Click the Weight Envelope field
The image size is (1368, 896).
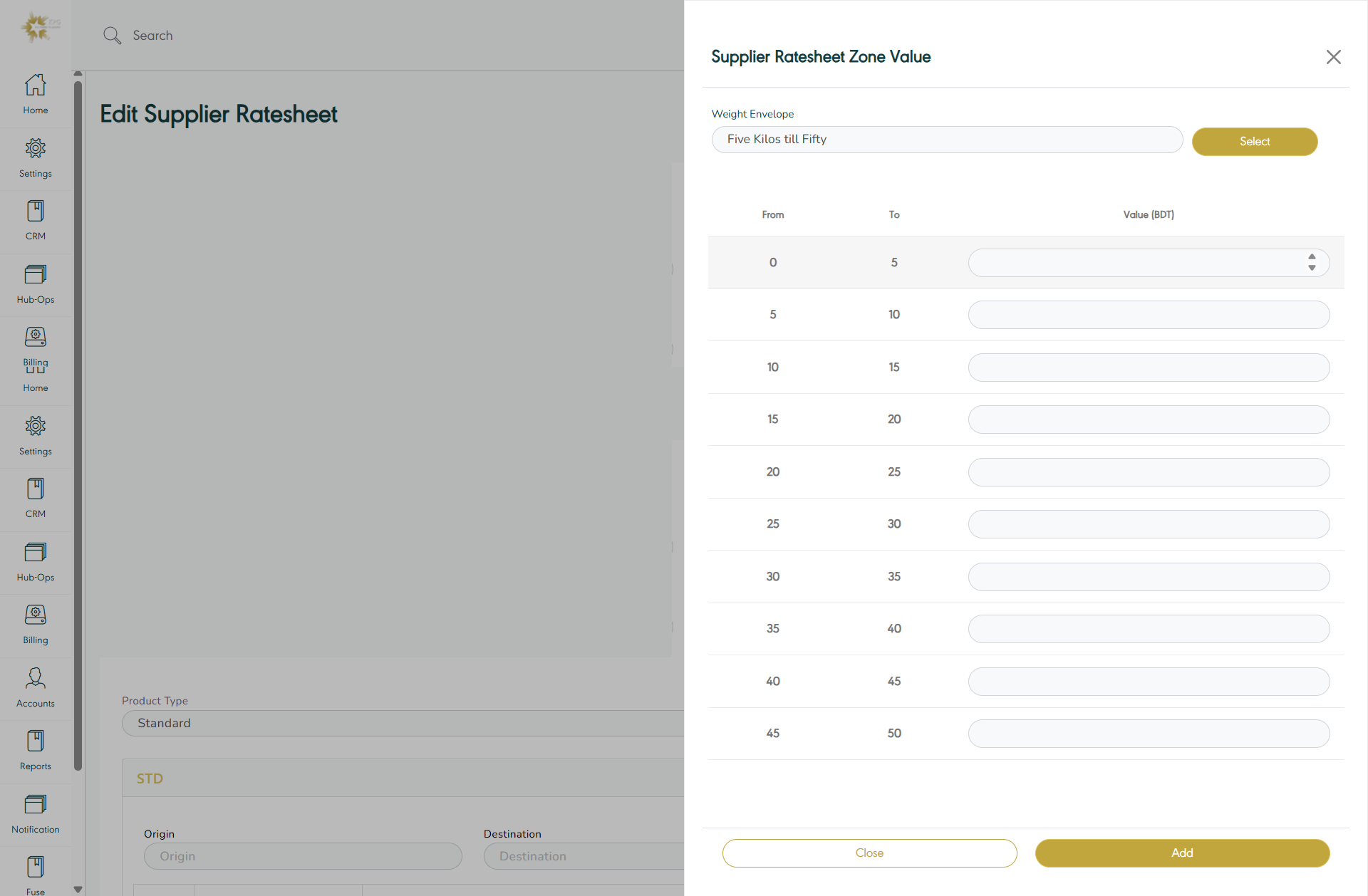[x=946, y=140]
